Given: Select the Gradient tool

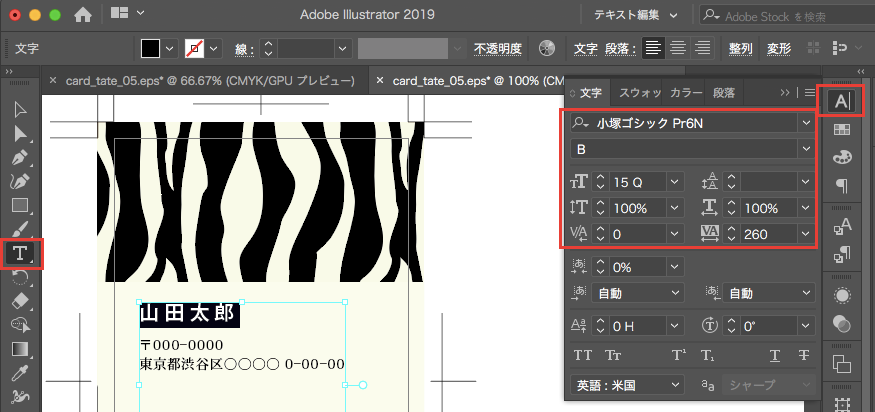Looking at the screenshot, I should [20, 349].
